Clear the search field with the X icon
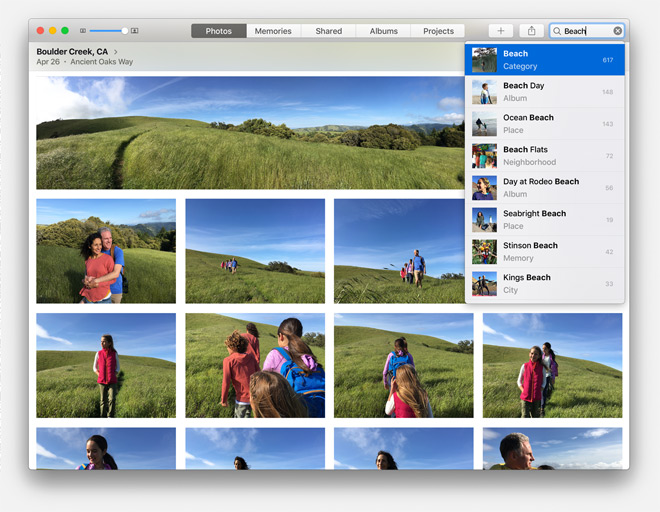Image resolution: width=660 pixels, height=512 pixels. (617, 31)
